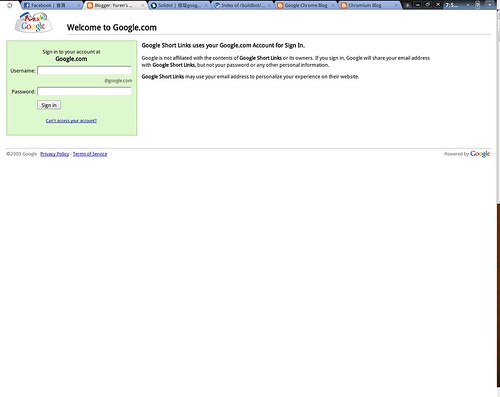
Task: Close the Index of /buildbot/ tab
Action: [x=269, y=5]
